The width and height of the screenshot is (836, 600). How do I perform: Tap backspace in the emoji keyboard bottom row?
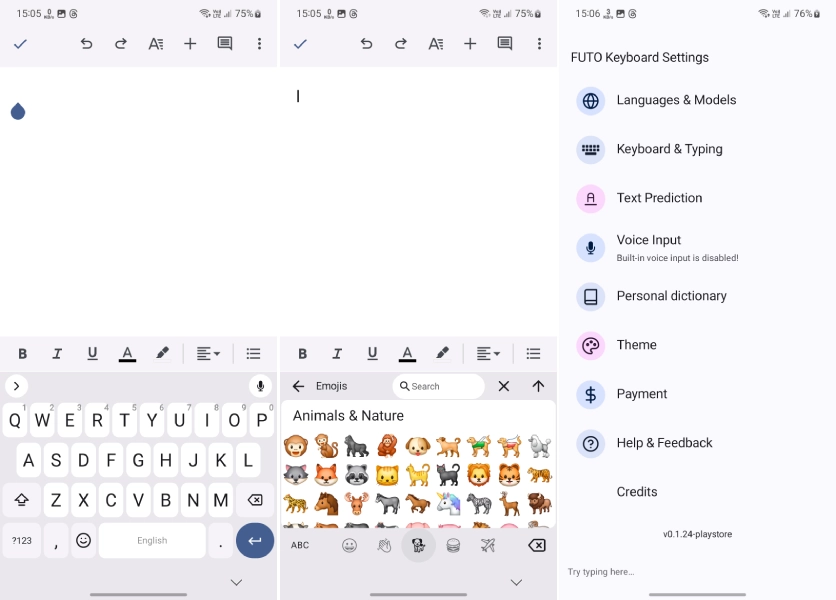coord(536,545)
